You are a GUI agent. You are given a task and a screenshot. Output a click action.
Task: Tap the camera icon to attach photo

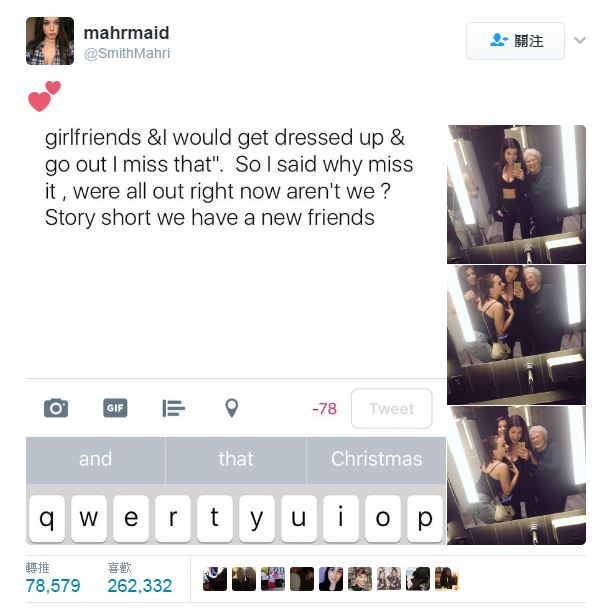pyautogui.click(x=56, y=408)
